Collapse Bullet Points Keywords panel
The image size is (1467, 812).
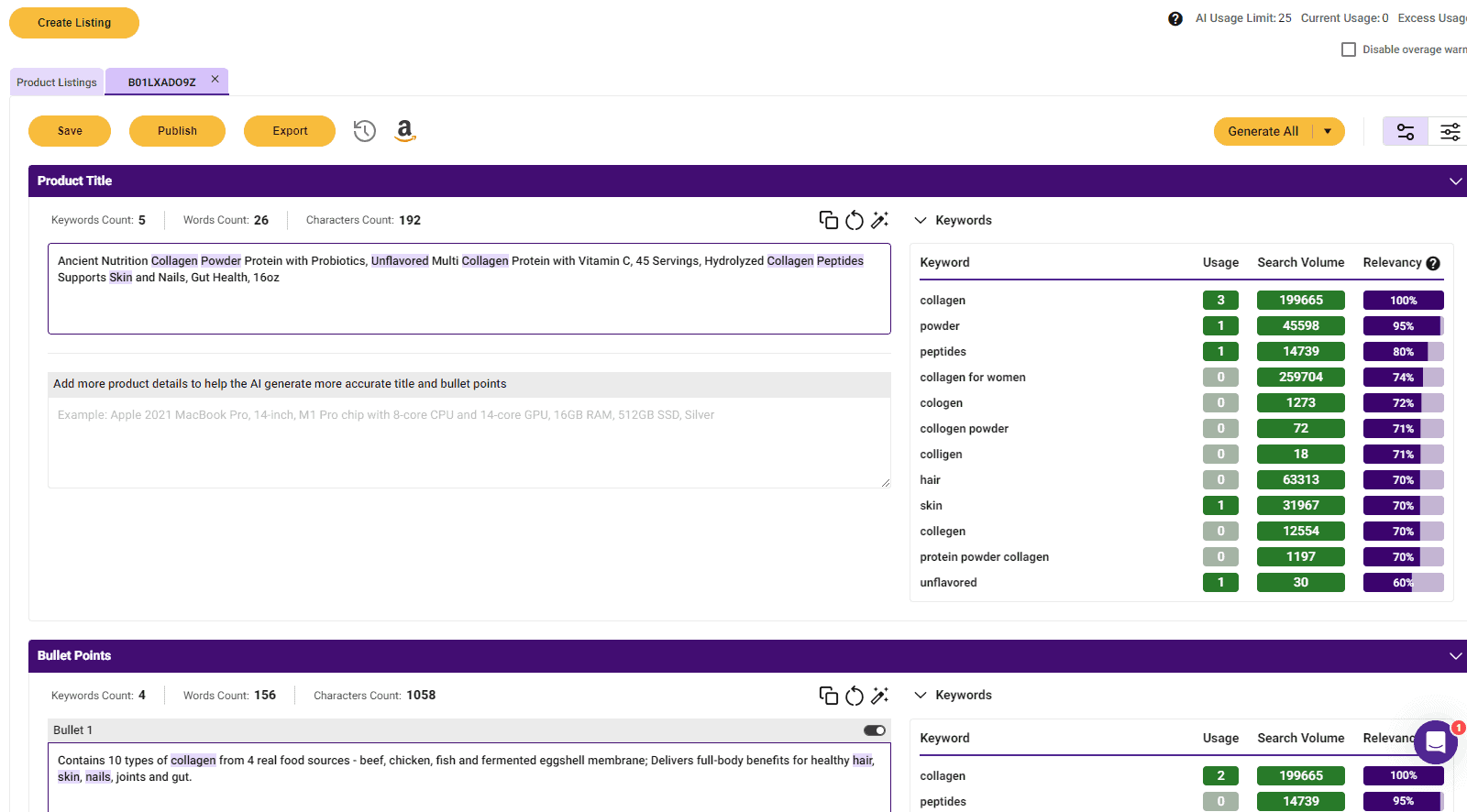point(921,696)
